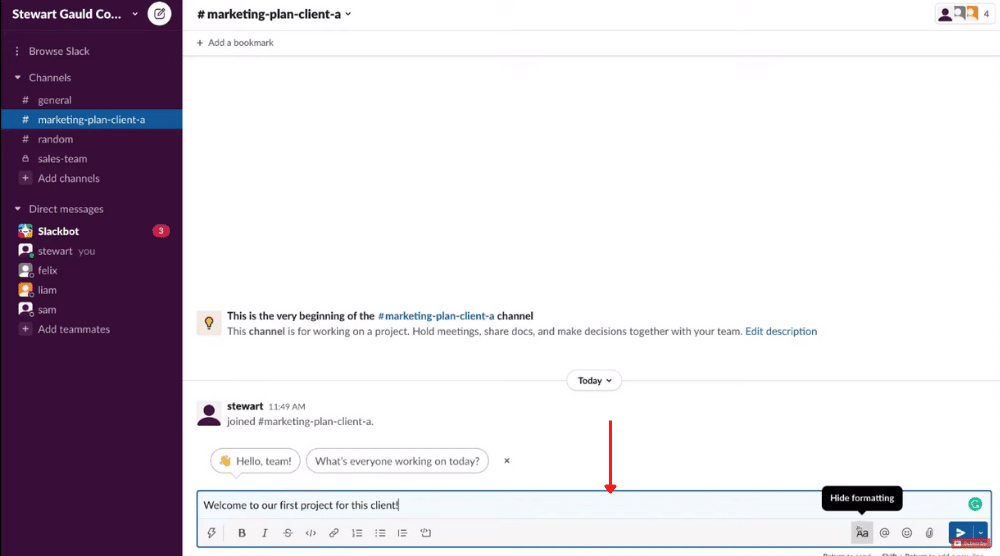The image size is (1000, 556).
Task: Open the shortcuts lightning bolt menu
Action: (212, 533)
